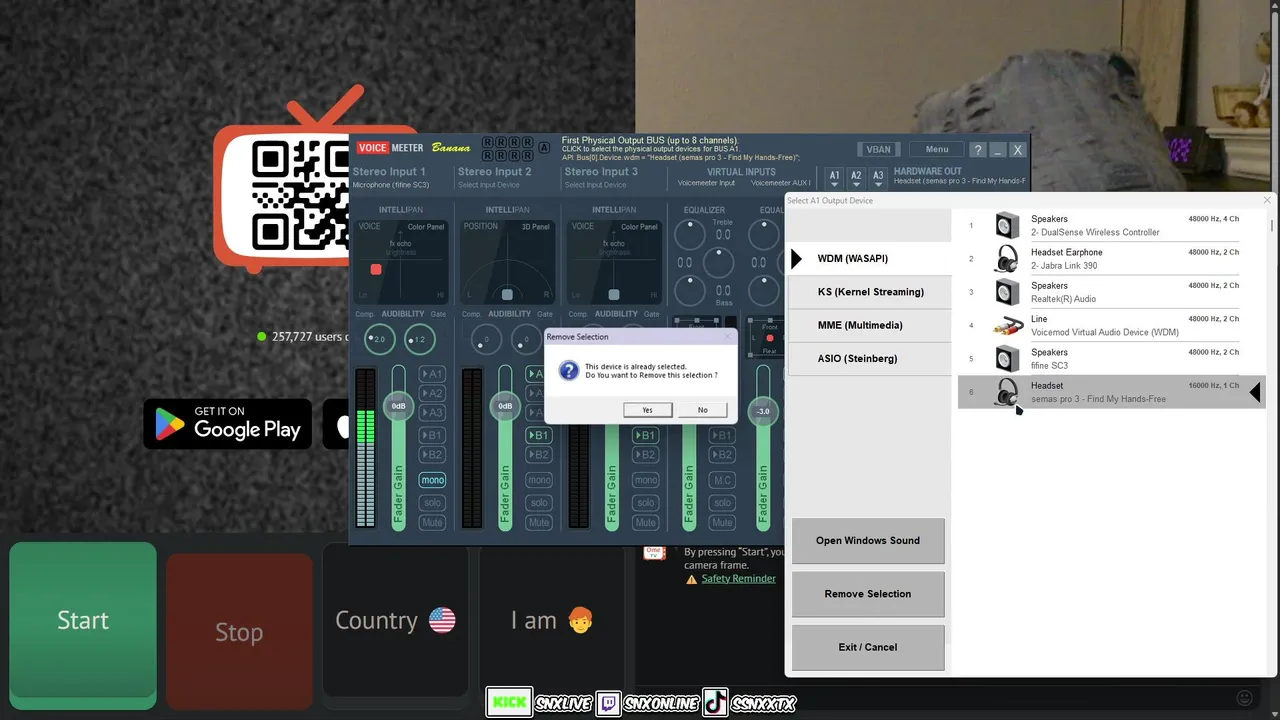
Task: Pick the Realtek(R) Audio speakers icon
Action: point(1007,292)
